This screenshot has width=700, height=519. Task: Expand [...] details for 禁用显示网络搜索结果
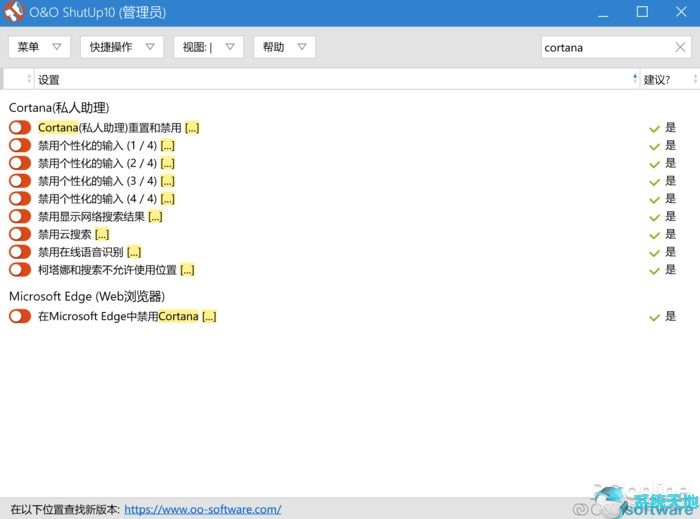click(x=155, y=217)
